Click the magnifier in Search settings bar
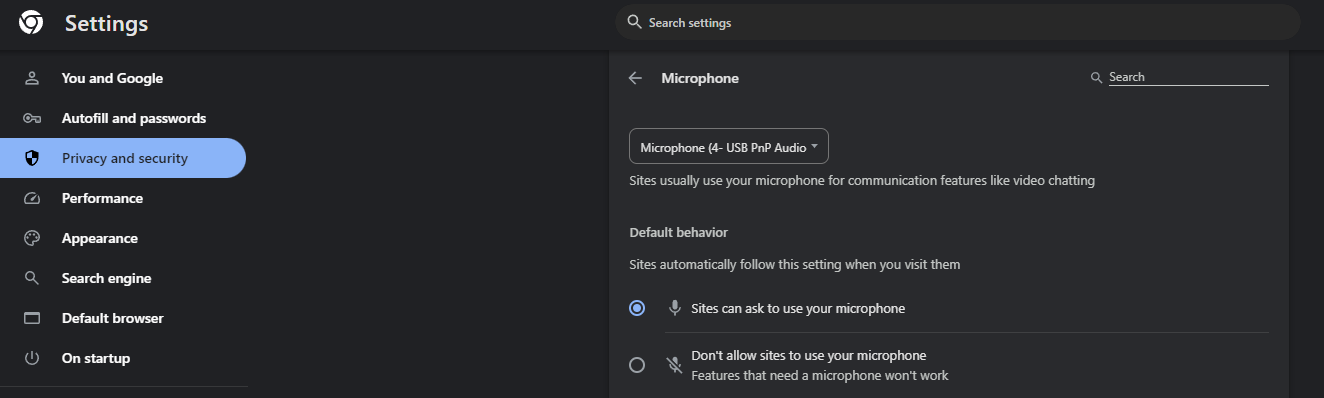Image resolution: width=1324 pixels, height=398 pixels. tap(634, 22)
